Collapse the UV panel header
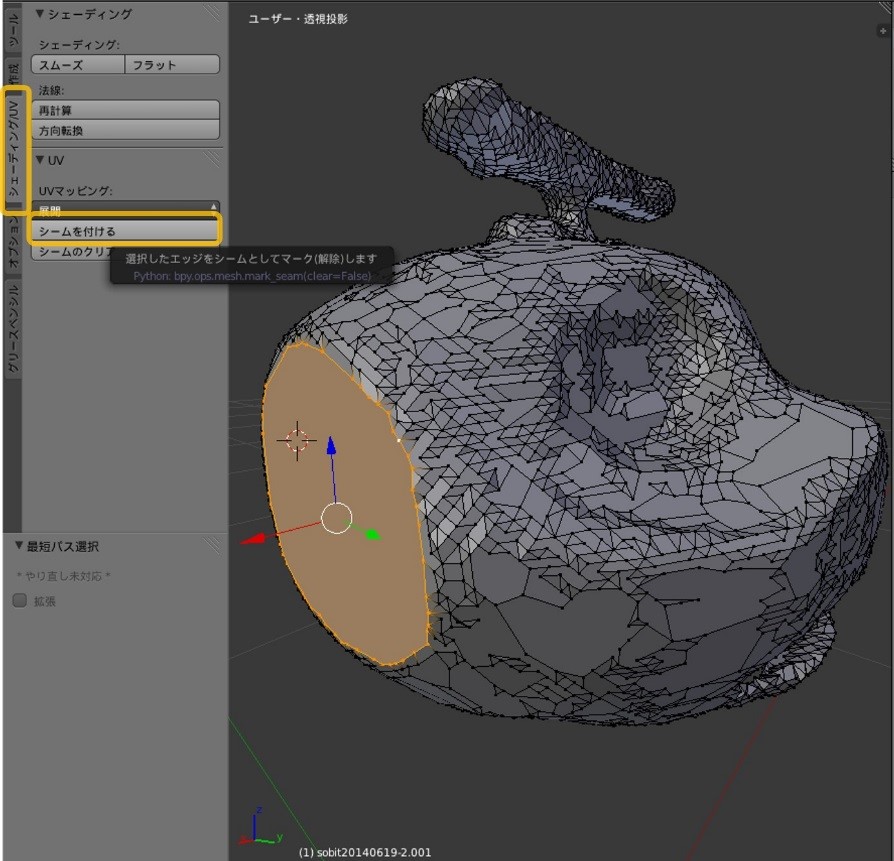This screenshot has height=861, width=894. (50, 160)
